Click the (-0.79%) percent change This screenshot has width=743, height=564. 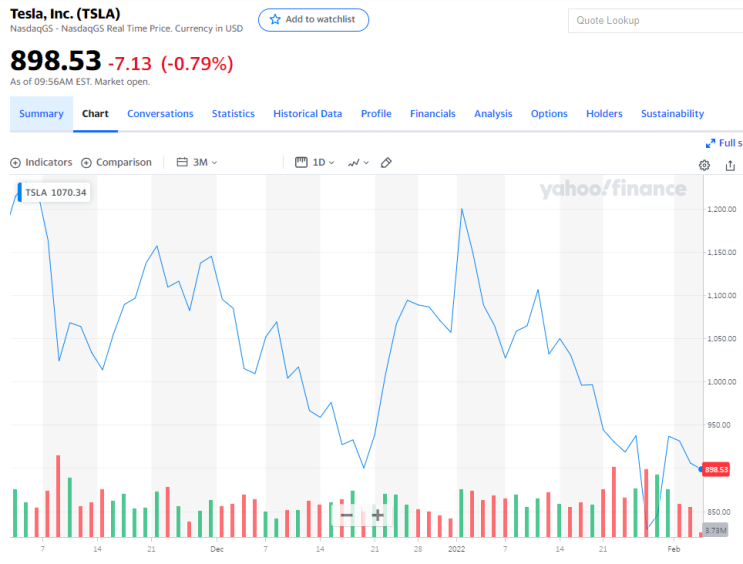(197, 64)
